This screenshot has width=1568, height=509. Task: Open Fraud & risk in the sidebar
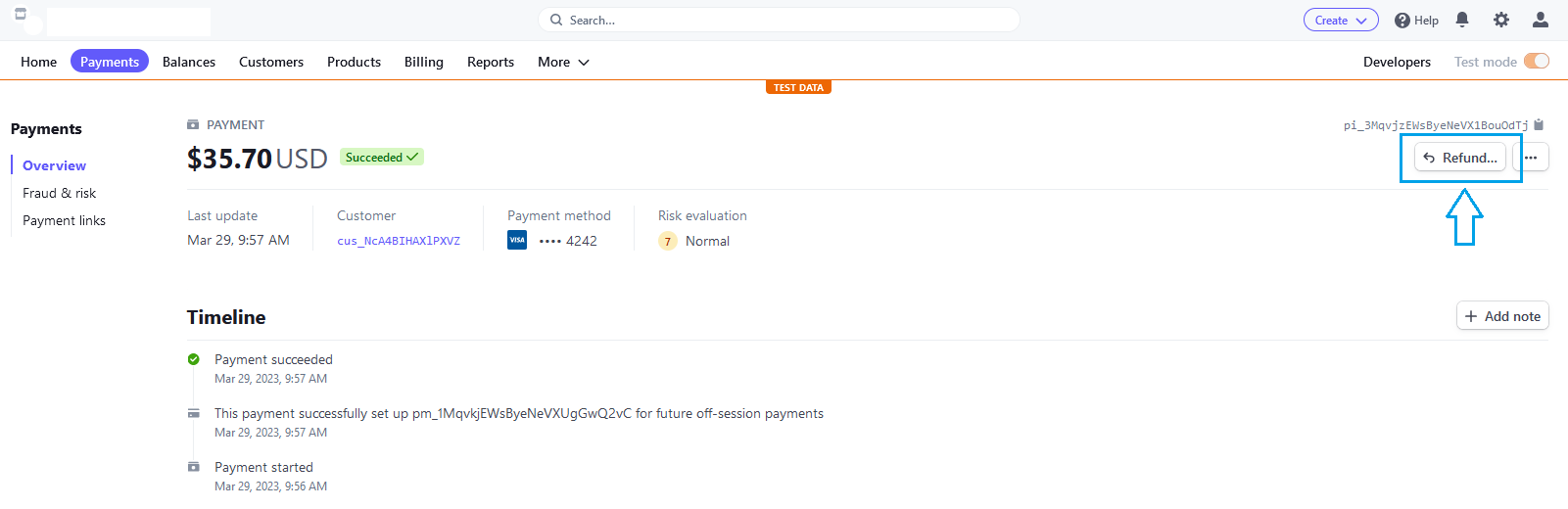[59, 193]
